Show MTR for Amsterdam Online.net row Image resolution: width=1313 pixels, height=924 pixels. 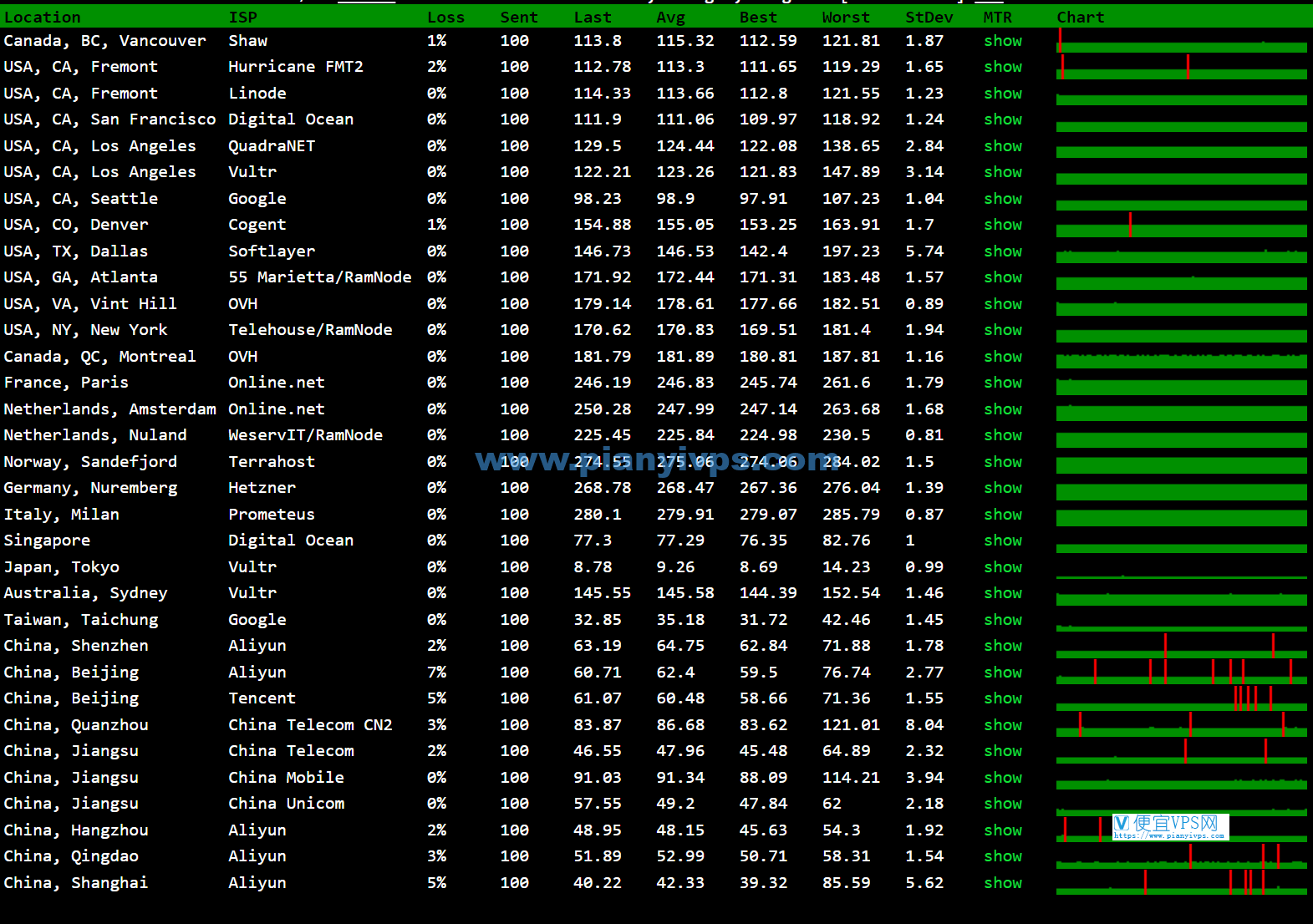click(1003, 409)
